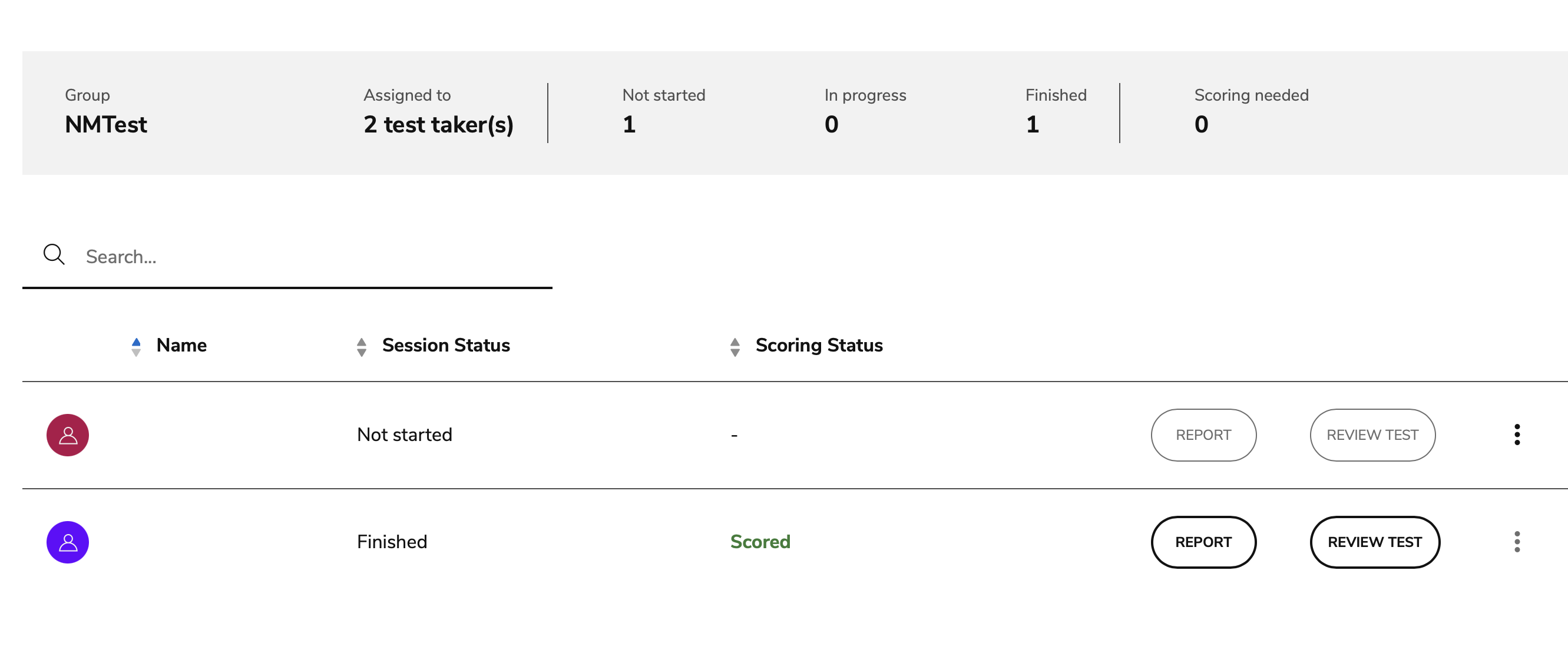Click the search magnifier icon
The height and width of the screenshot is (663, 1568).
(54, 255)
